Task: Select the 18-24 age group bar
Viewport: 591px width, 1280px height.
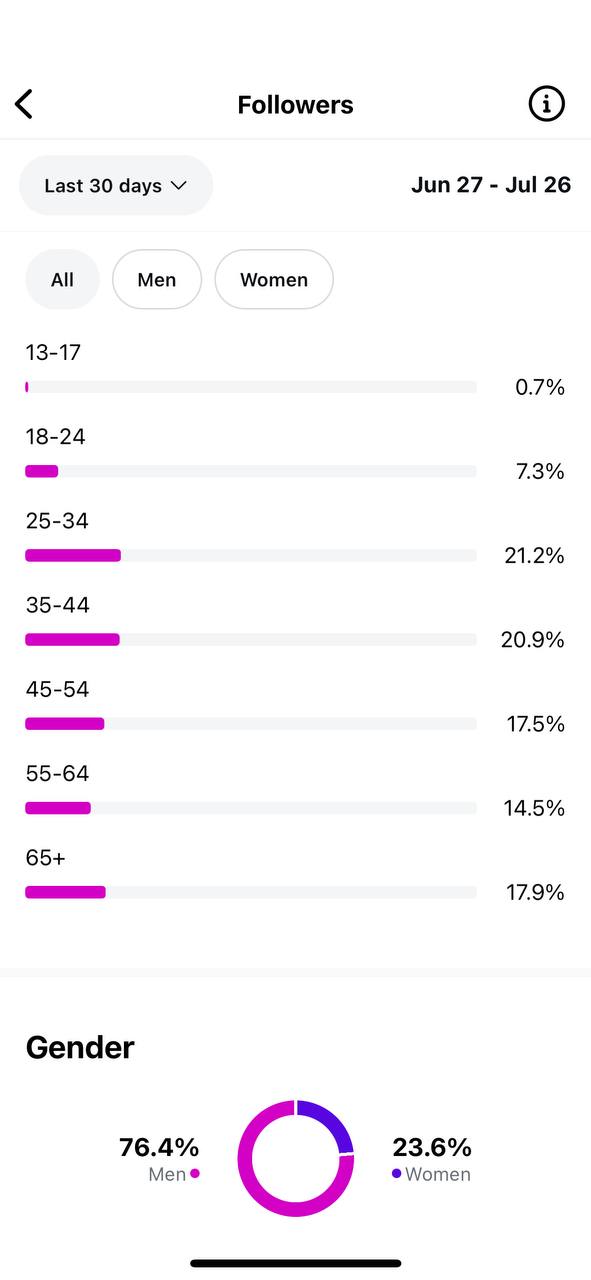Action: pos(251,471)
